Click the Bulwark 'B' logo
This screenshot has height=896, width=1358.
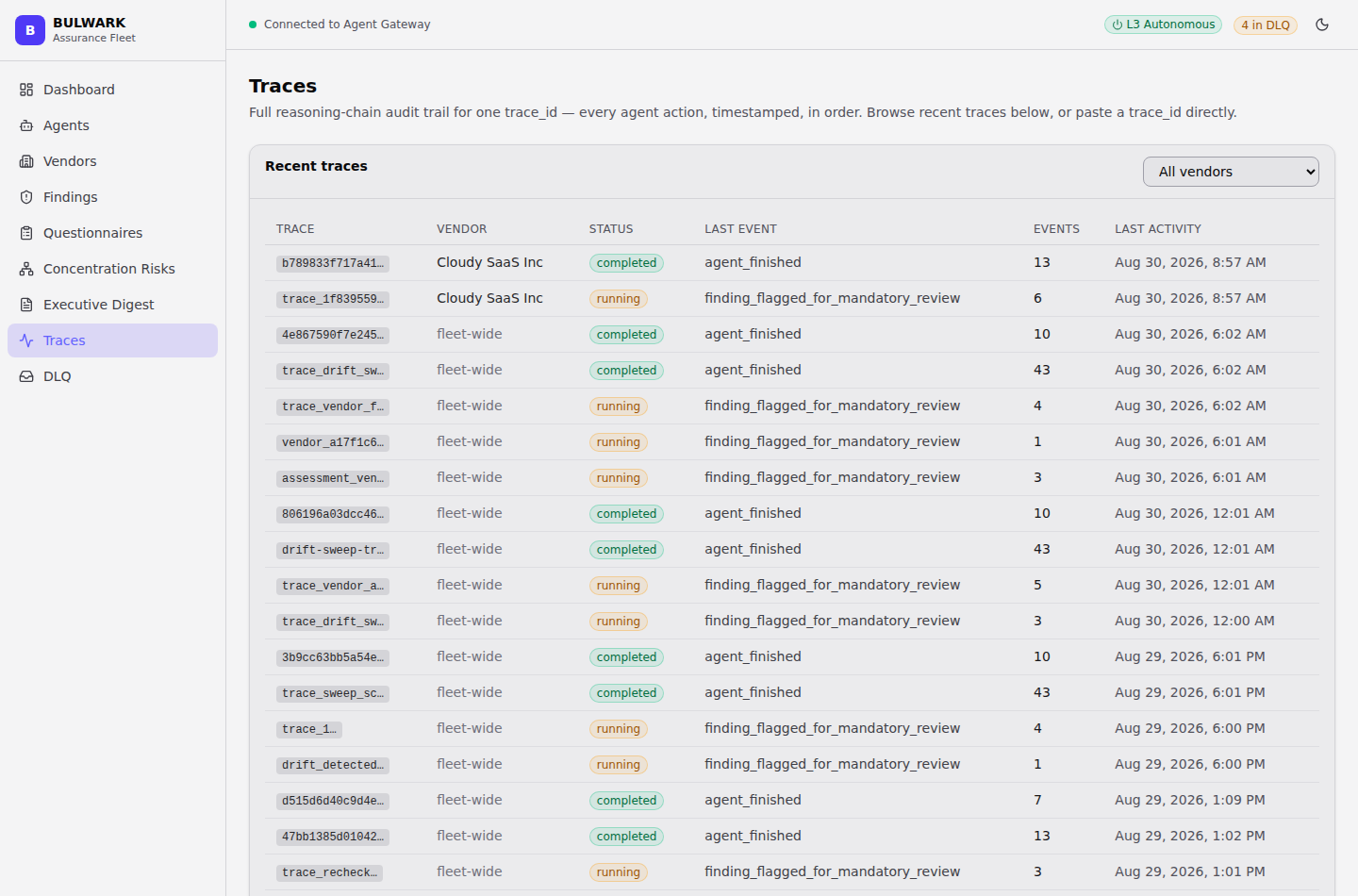pyautogui.click(x=30, y=30)
